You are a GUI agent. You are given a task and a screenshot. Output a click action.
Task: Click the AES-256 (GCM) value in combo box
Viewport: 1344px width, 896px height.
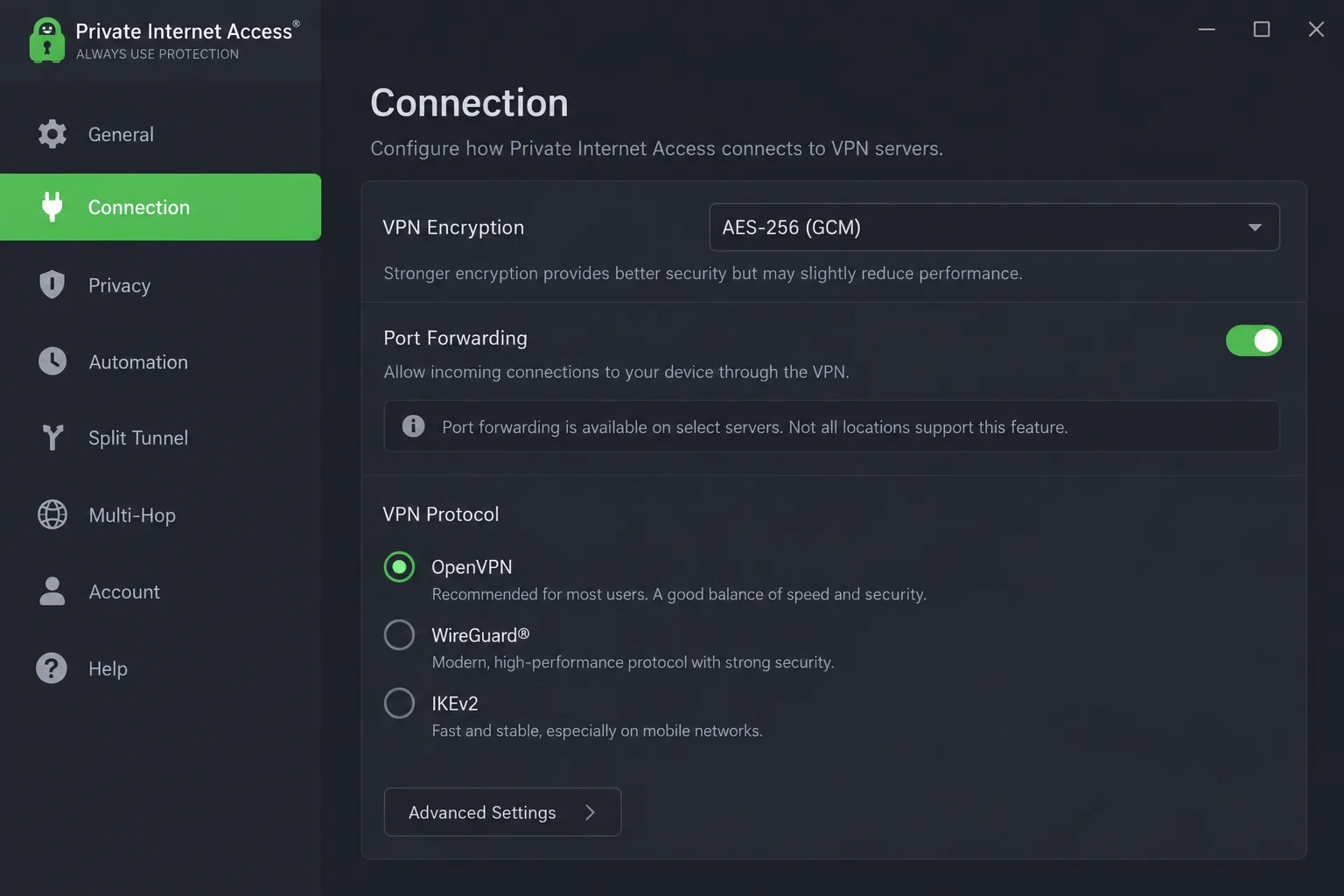791,227
